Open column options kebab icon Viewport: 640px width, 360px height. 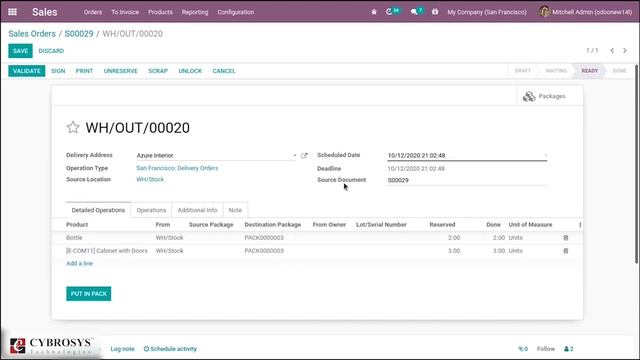[580, 224]
